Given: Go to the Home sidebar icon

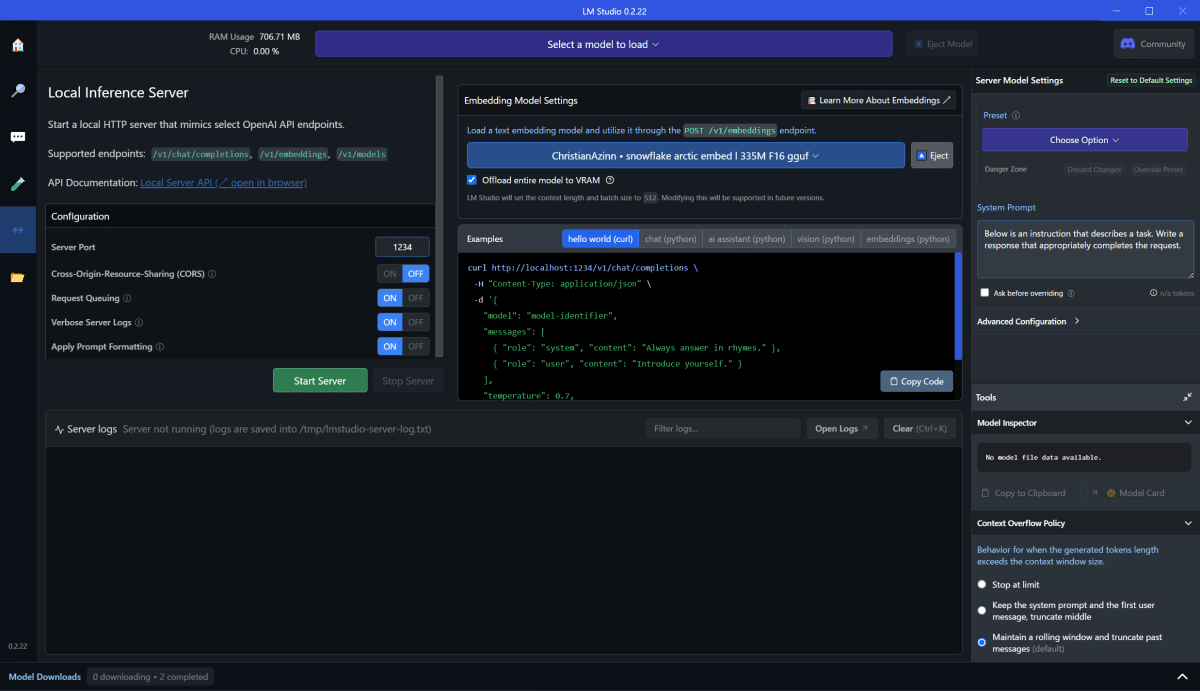Looking at the screenshot, I should 17,45.
